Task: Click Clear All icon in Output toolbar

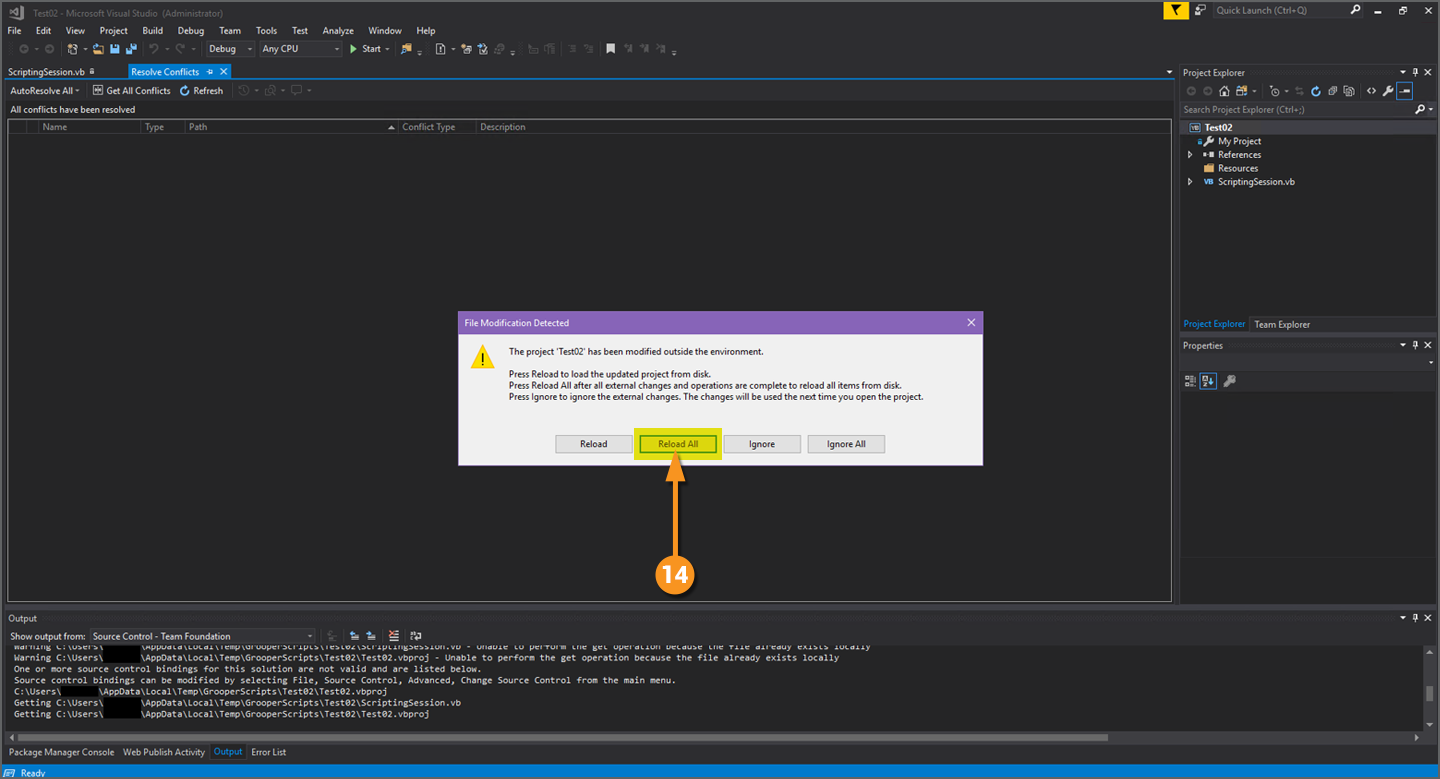Action: tap(393, 636)
